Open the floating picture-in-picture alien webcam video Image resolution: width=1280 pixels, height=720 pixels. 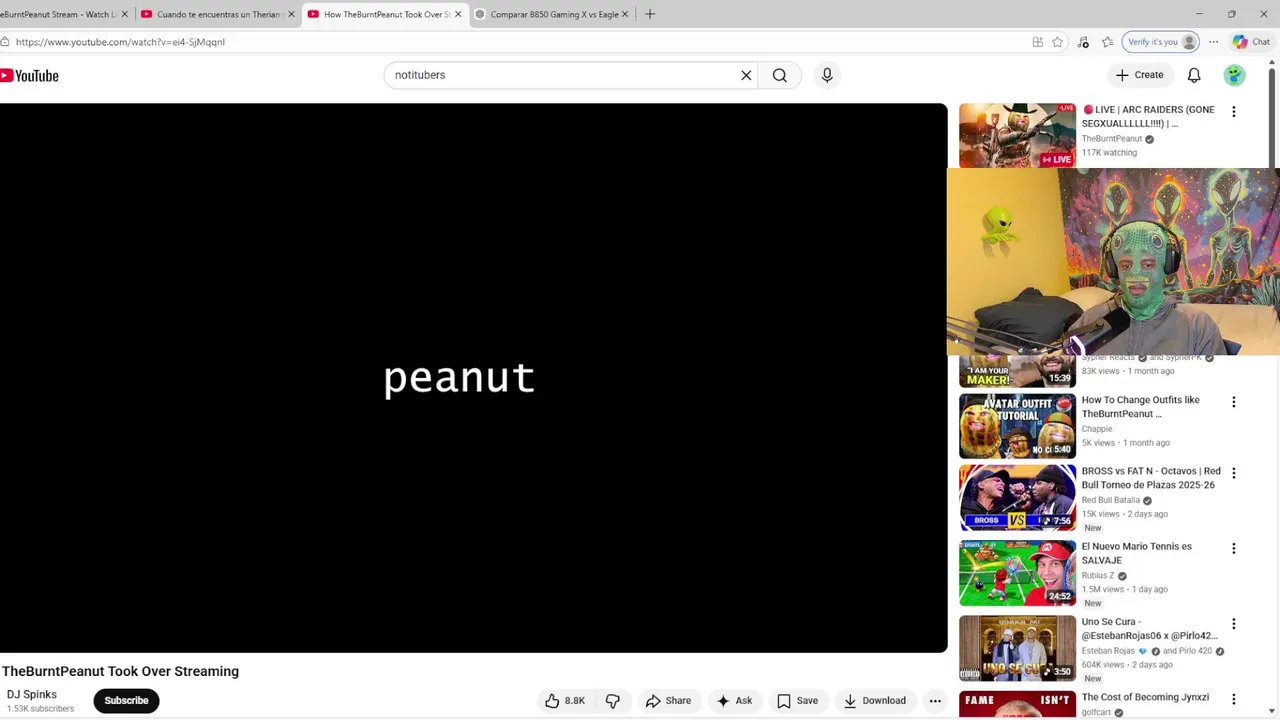click(x=1113, y=262)
